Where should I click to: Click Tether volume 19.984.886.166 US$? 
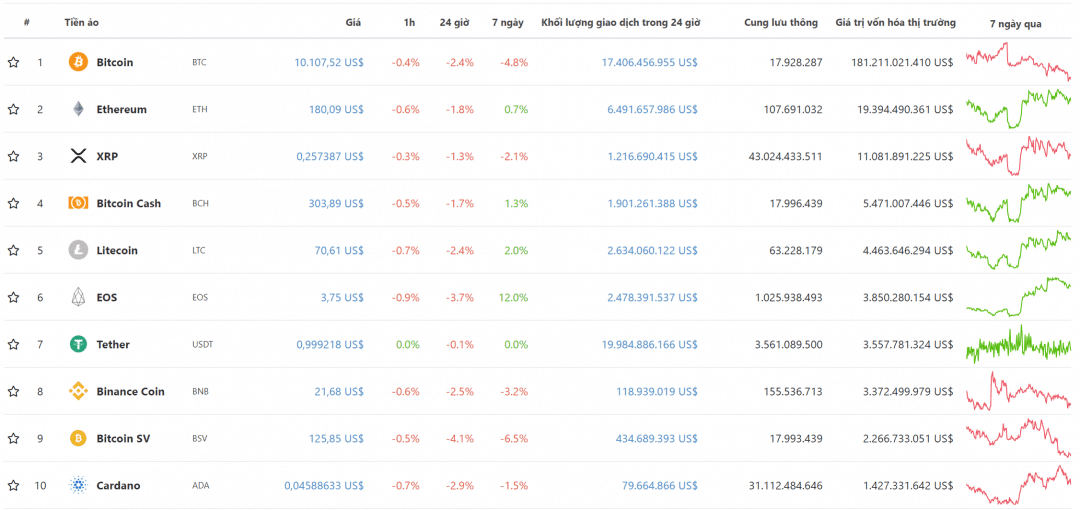(x=650, y=345)
